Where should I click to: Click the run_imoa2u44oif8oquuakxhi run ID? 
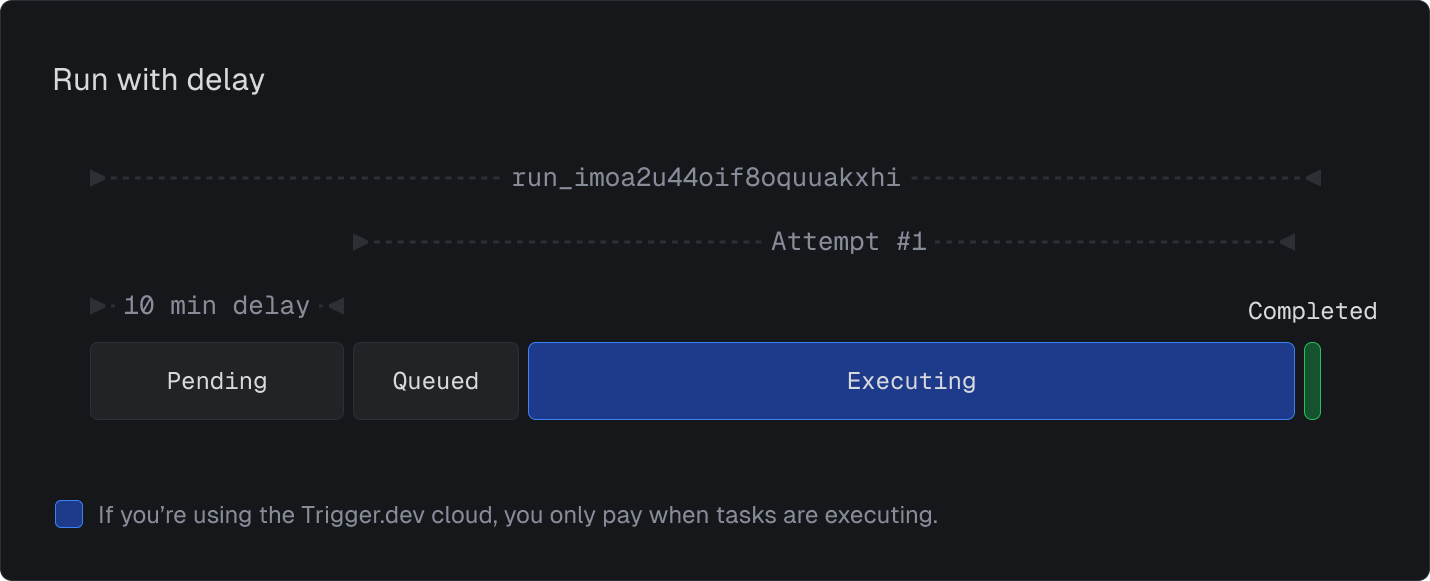point(706,178)
